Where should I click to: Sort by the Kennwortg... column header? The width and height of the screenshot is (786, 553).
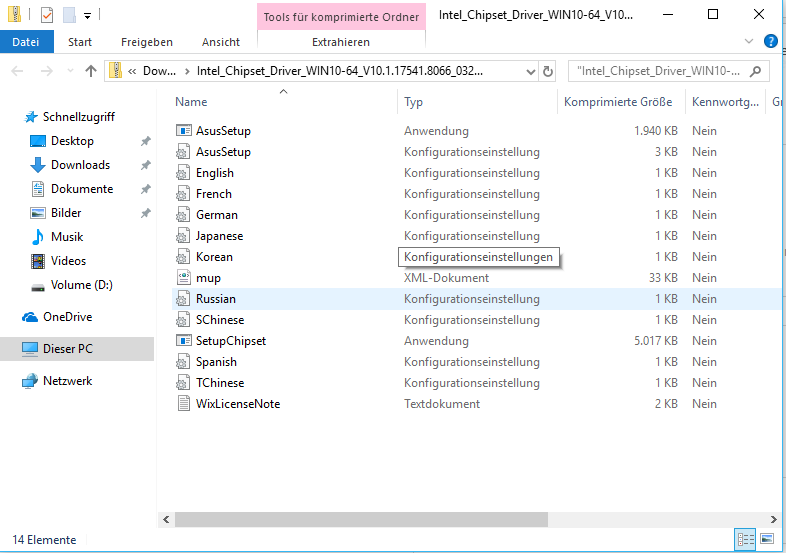point(725,102)
